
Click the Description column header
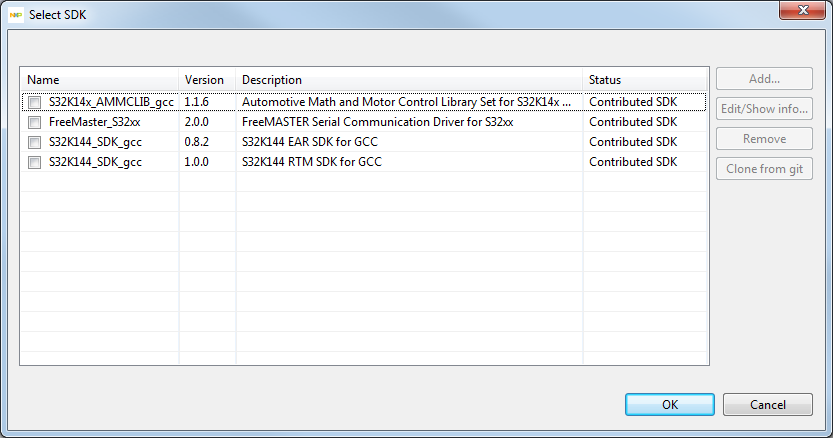pos(409,80)
